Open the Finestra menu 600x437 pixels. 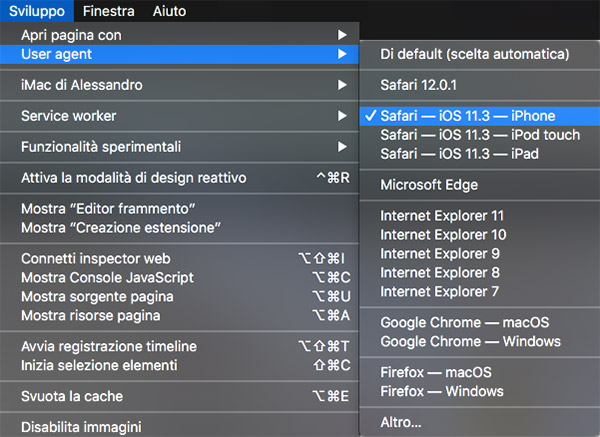click(109, 11)
